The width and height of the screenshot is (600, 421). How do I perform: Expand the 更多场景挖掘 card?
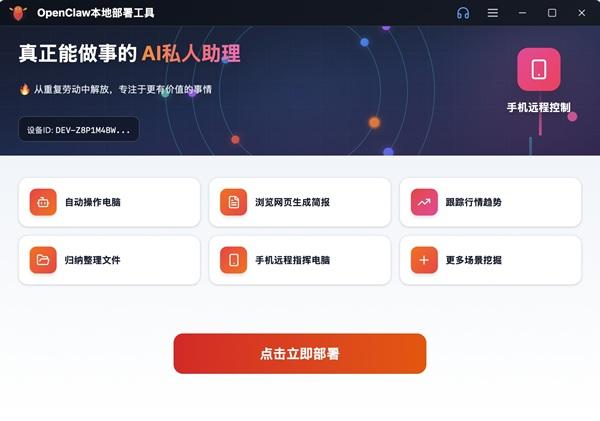(x=490, y=260)
